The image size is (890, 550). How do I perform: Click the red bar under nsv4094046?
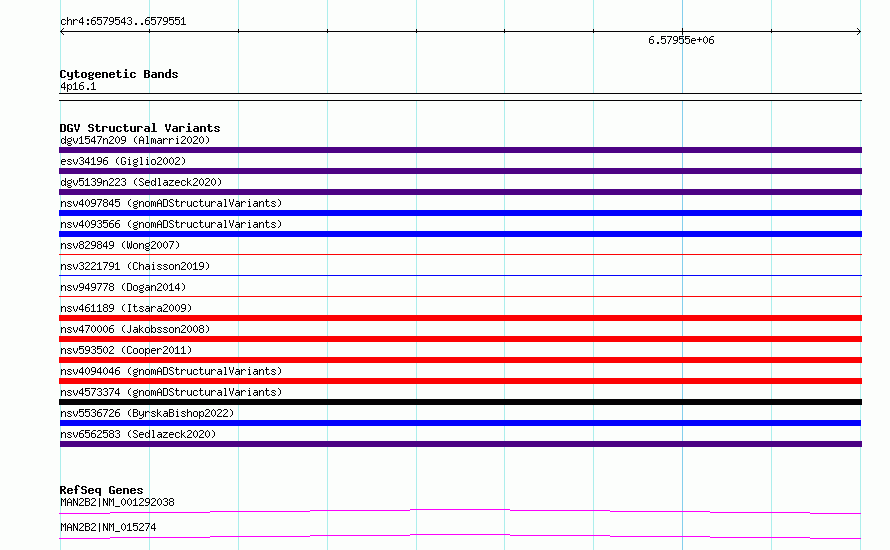pos(460,381)
